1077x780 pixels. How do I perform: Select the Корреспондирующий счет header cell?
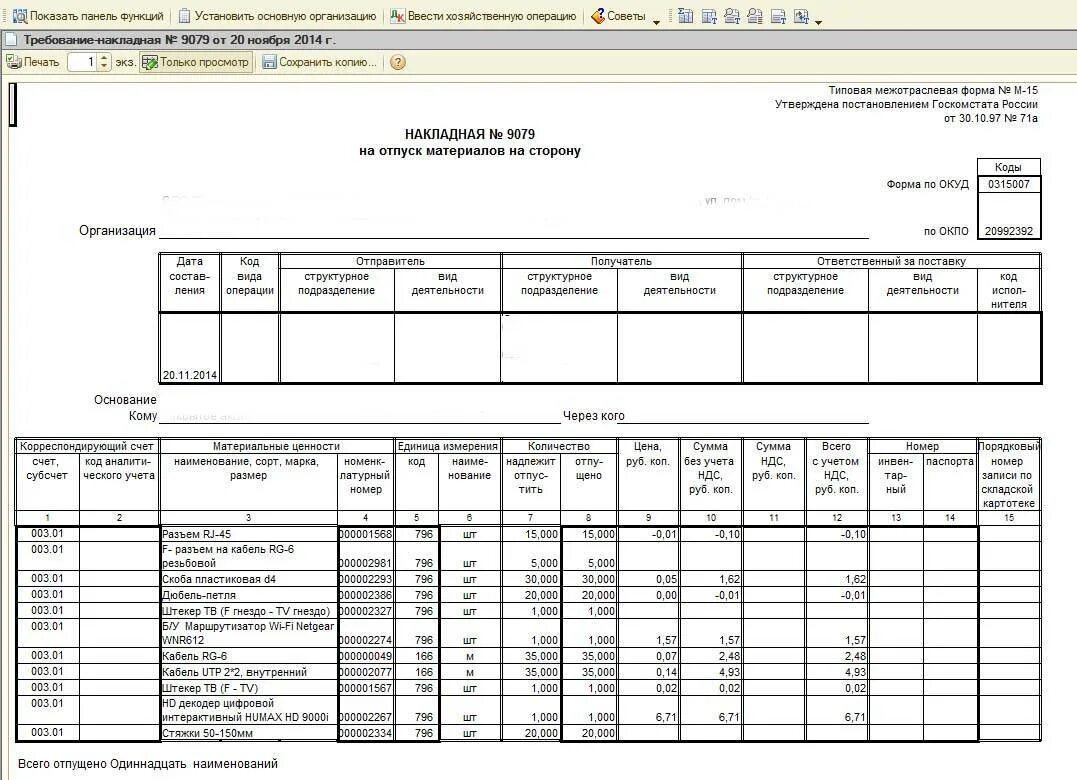[87, 446]
